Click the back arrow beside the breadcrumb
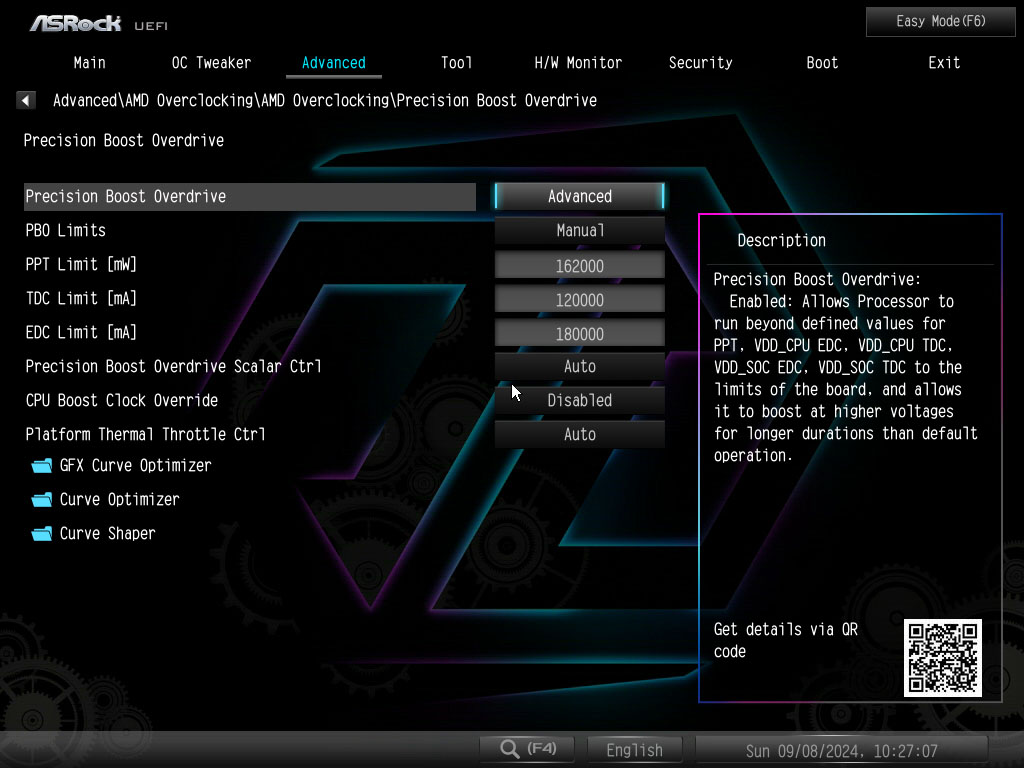 point(25,100)
